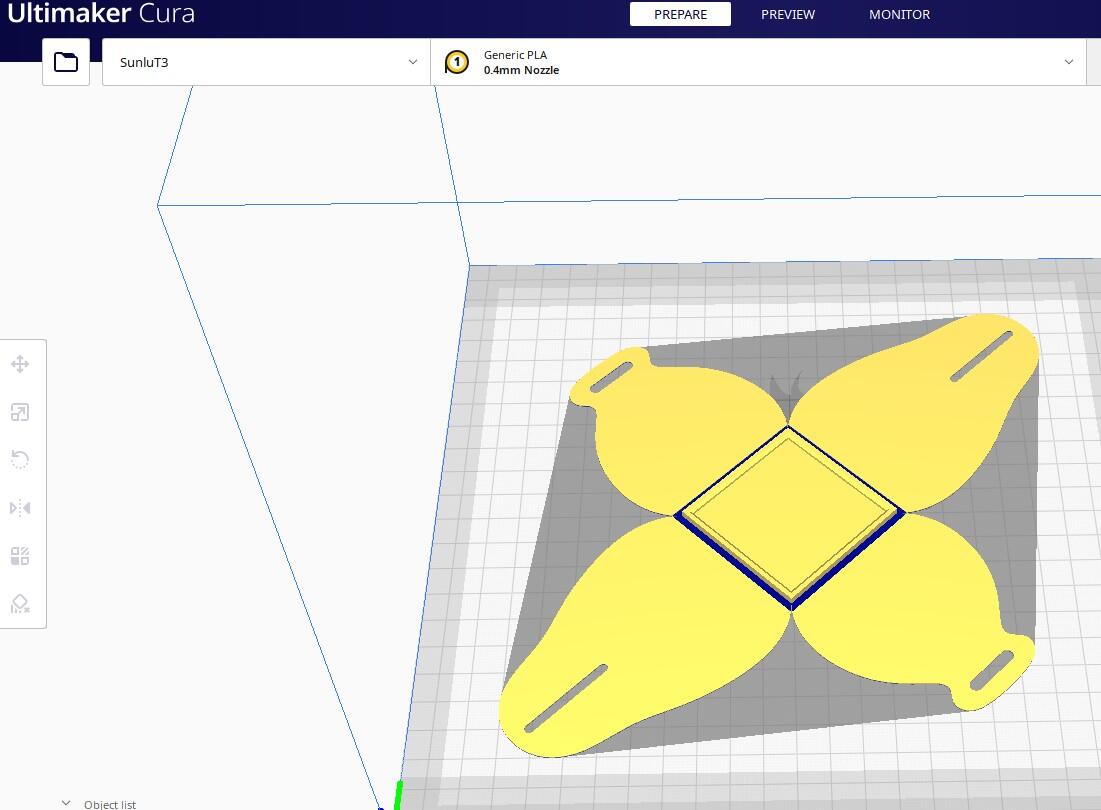1101x810 pixels.
Task: Expand the Object list chevron
Action: pos(66,803)
